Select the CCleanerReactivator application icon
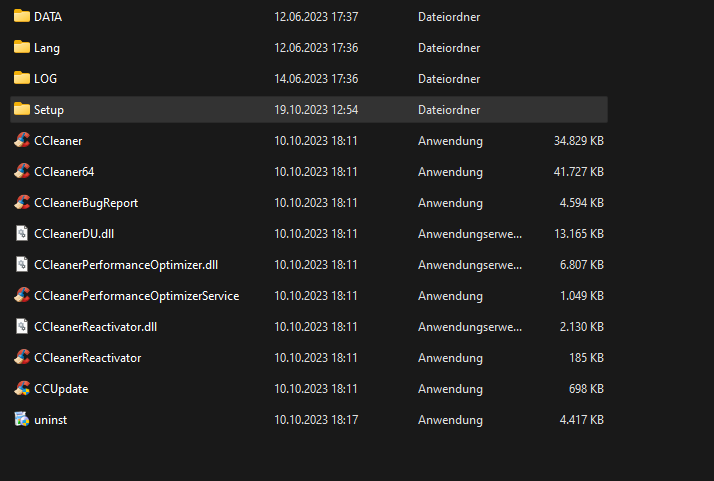 [x=22, y=358]
